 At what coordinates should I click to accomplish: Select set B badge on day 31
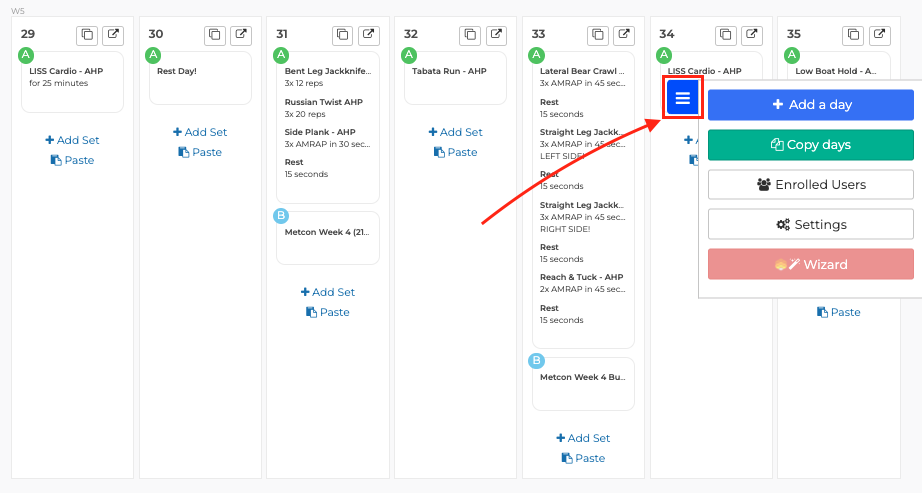[x=281, y=216]
